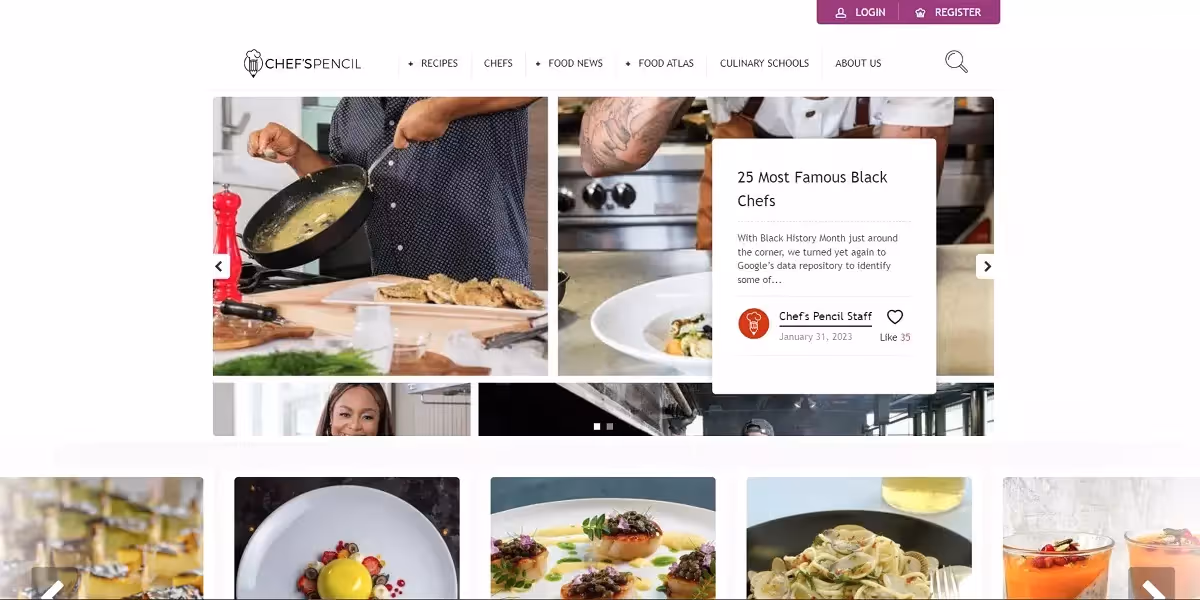The height and width of the screenshot is (600, 1200).
Task: Select the second slider pagination dot
Action: (610, 426)
